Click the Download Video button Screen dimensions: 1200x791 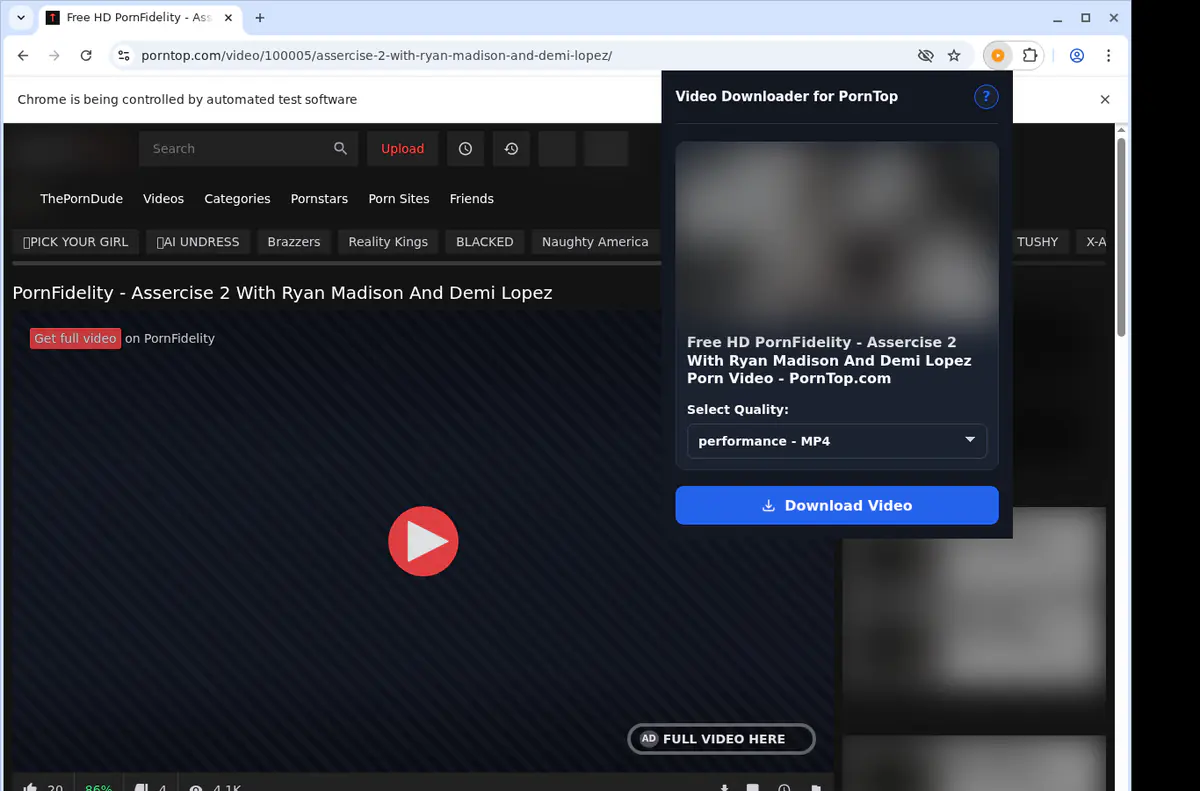[837, 505]
